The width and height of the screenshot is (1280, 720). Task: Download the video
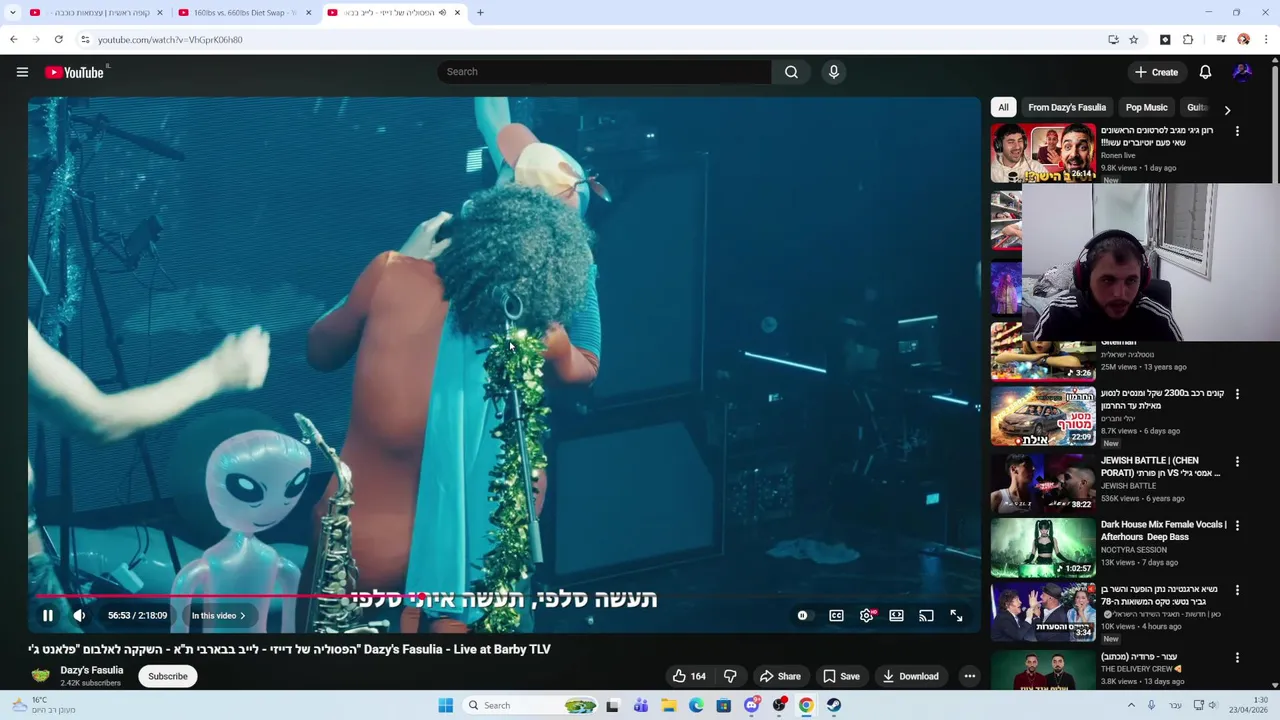coord(910,676)
